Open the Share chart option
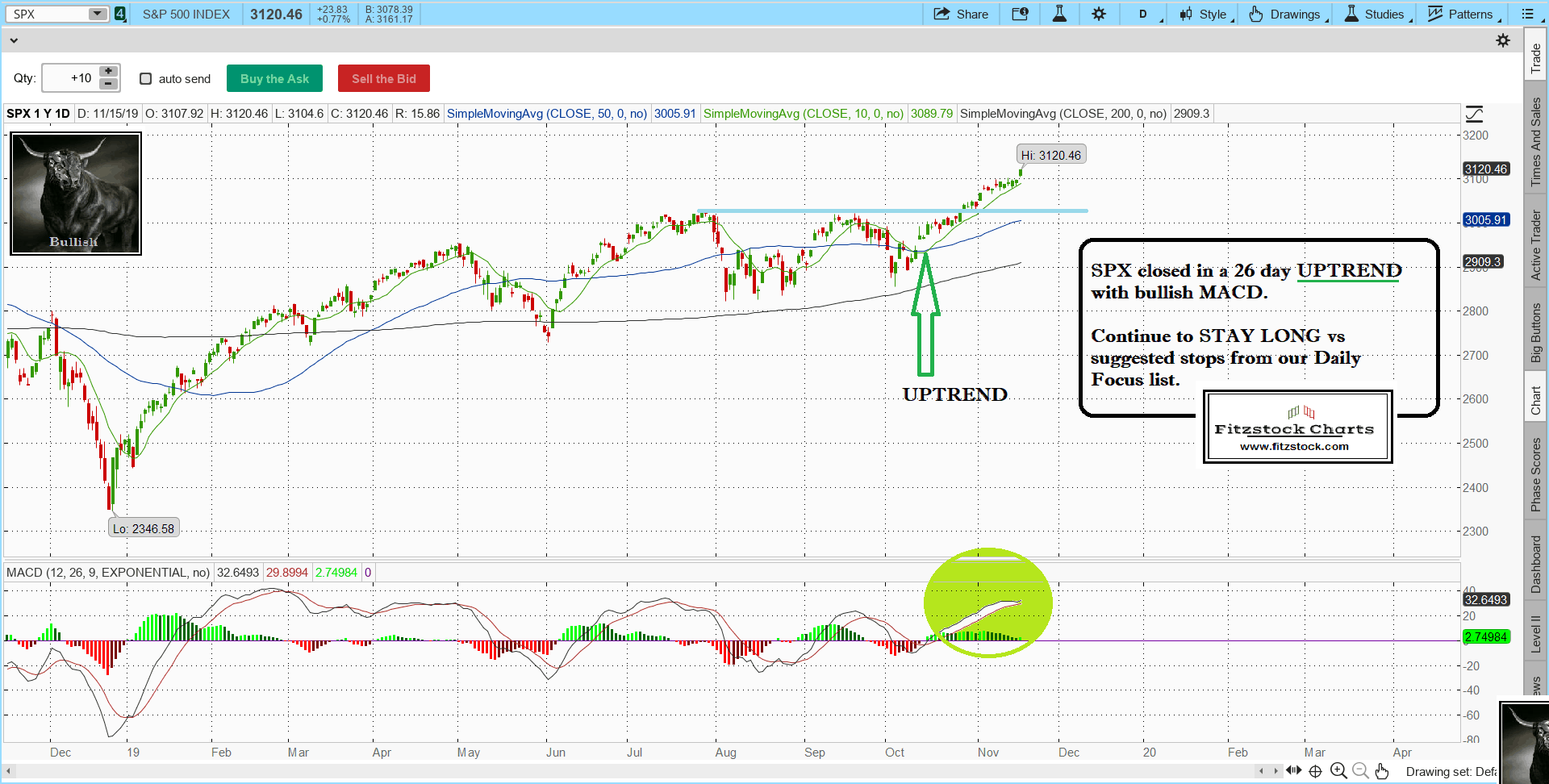 tap(961, 14)
